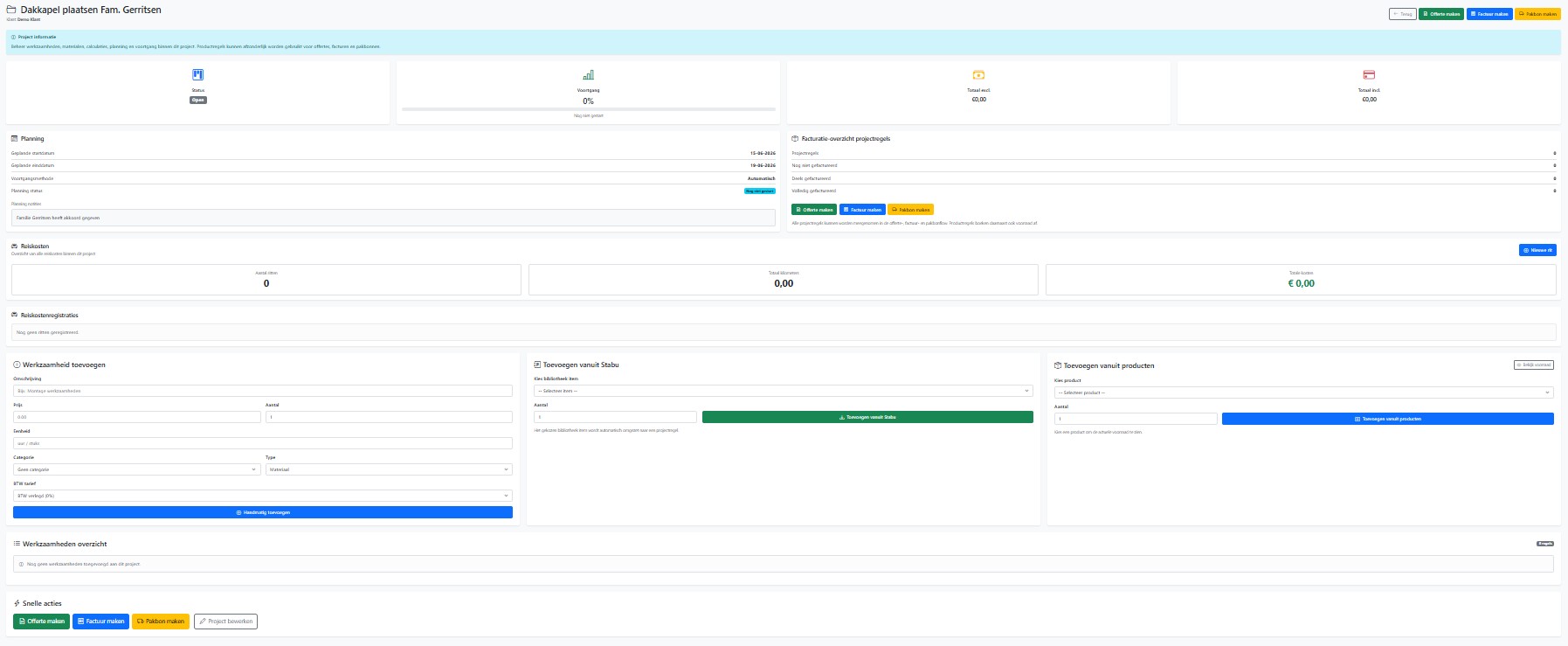
Task: Click the Automatisch voortgangsmethode value
Action: pos(762,178)
